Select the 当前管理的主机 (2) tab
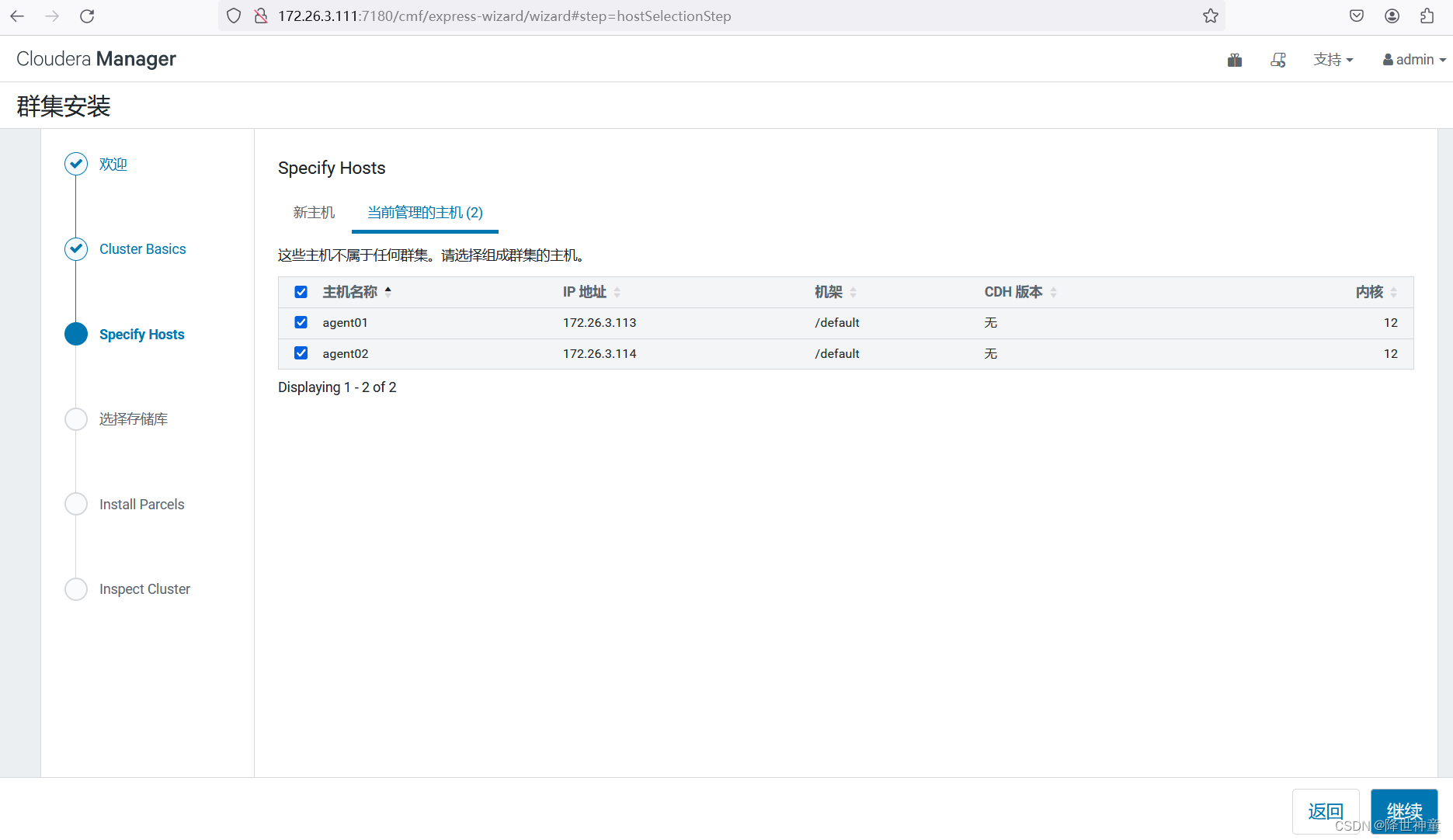 425,212
